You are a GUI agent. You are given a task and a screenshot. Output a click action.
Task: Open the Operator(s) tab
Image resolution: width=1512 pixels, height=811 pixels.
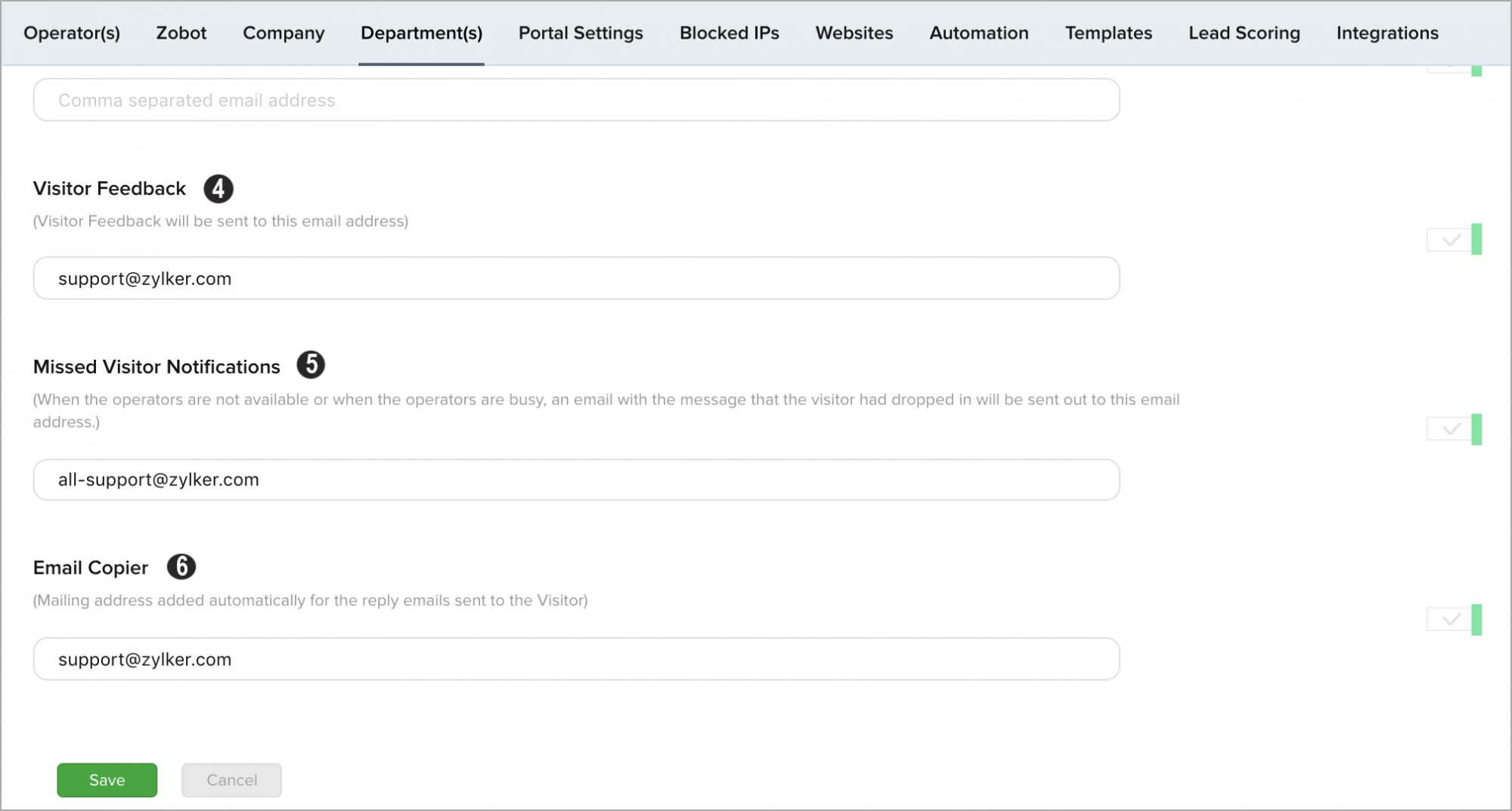point(72,33)
